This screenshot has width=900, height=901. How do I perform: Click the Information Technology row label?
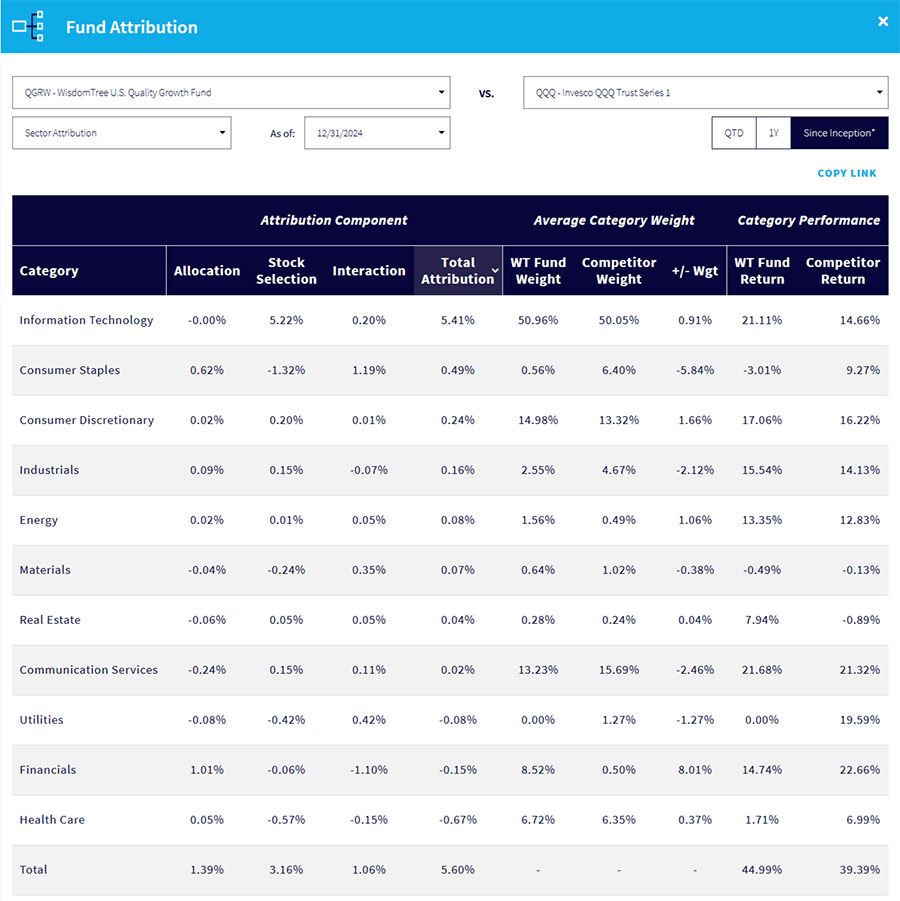[x=86, y=320]
